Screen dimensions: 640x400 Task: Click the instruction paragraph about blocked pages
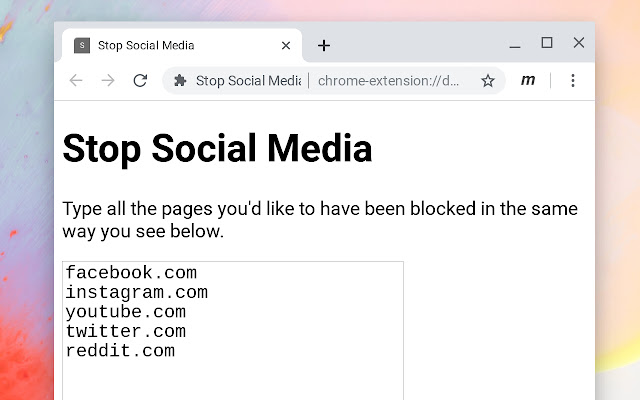point(320,220)
